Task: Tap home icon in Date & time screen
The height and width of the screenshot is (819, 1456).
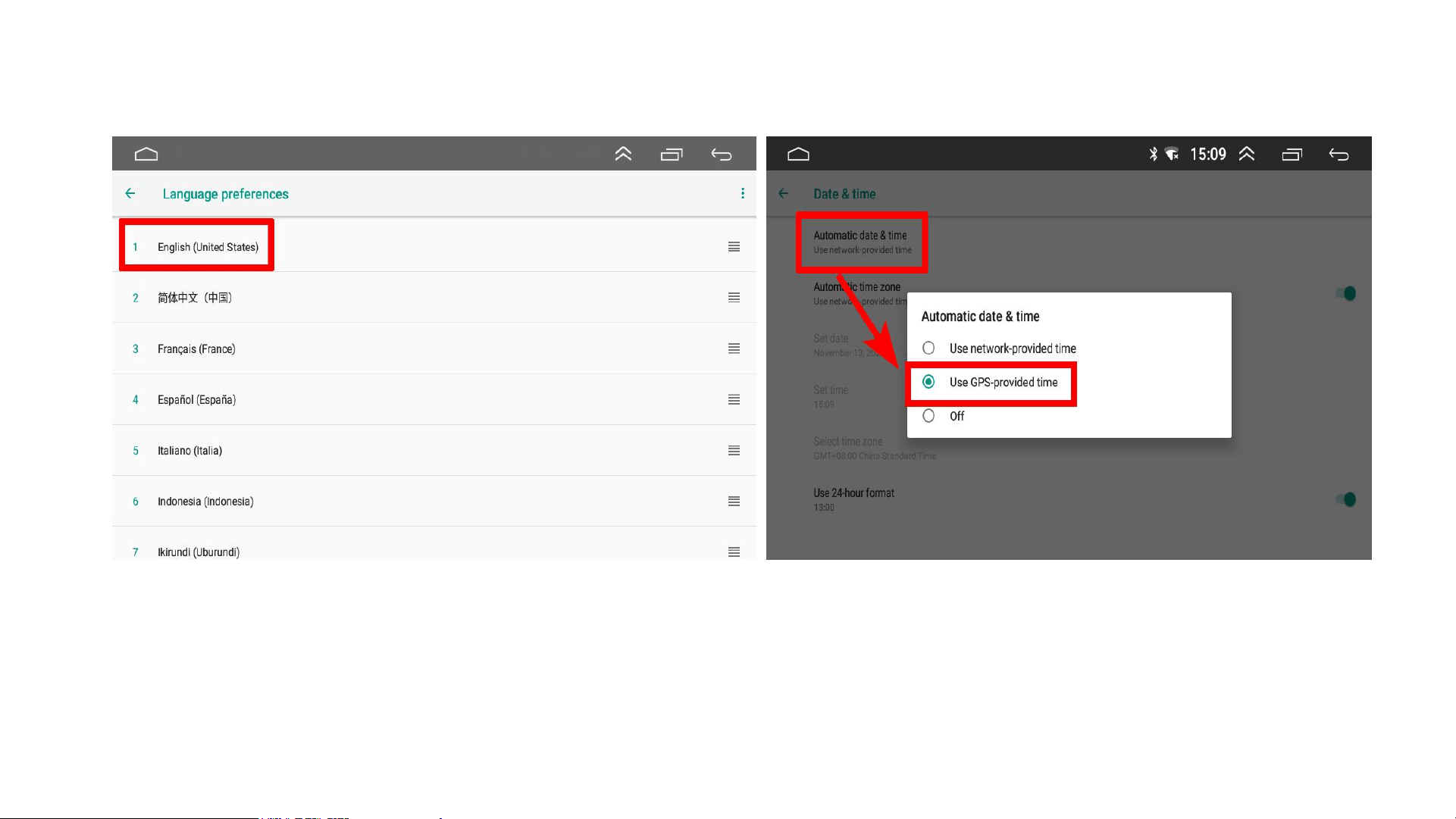Action: (798, 155)
